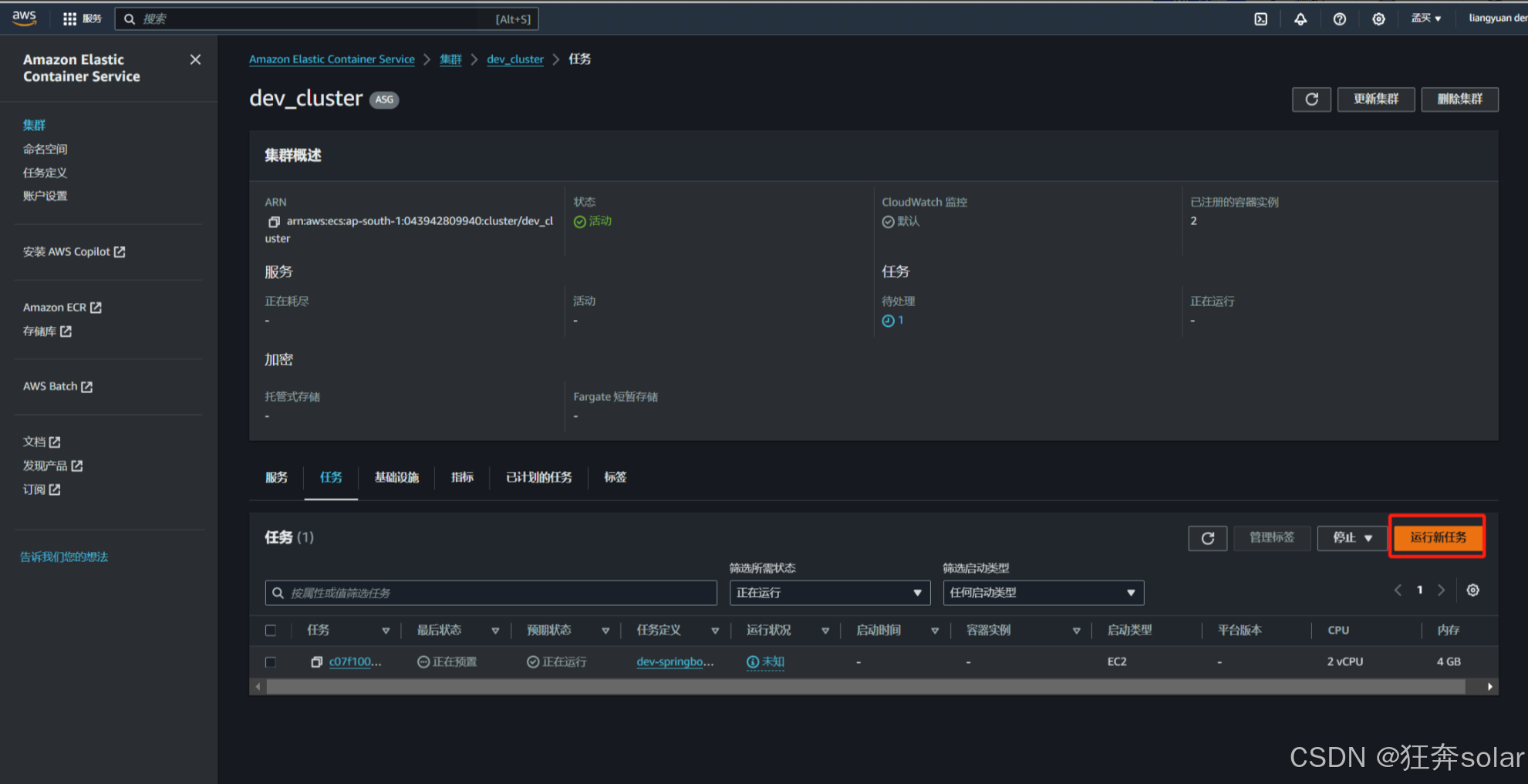1528x784 pixels.
Task: Sort by last status column arrow
Action: coord(495,631)
